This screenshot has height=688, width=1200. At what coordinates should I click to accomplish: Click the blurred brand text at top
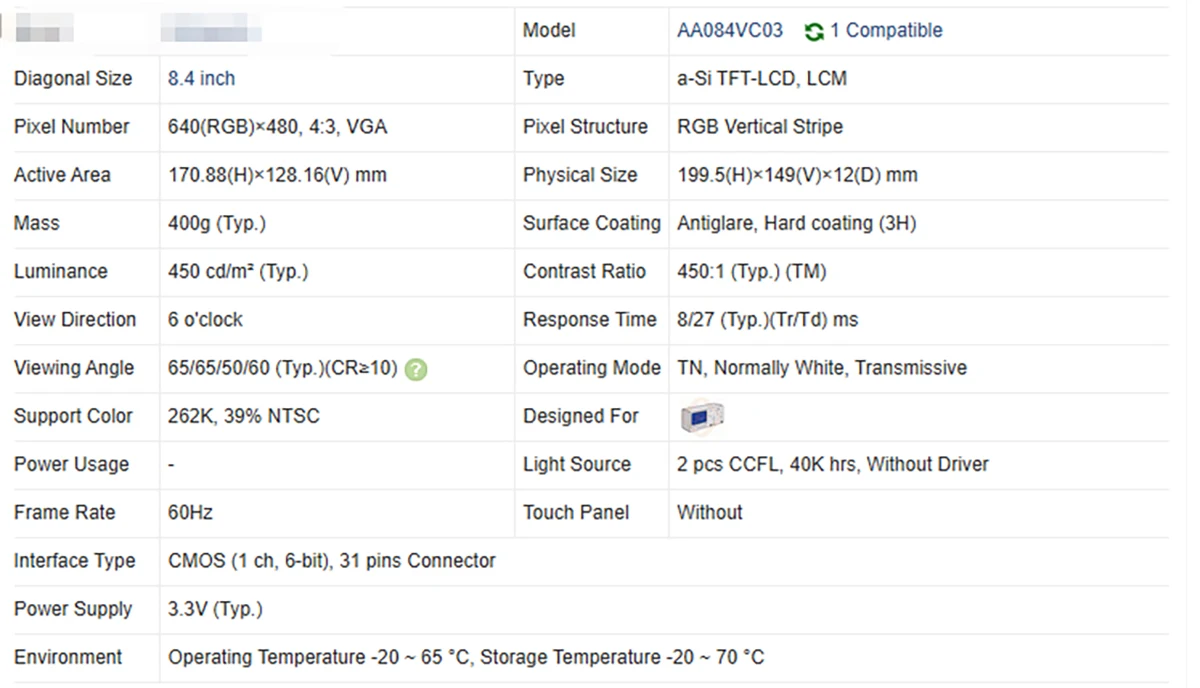pyautogui.click(x=211, y=32)
